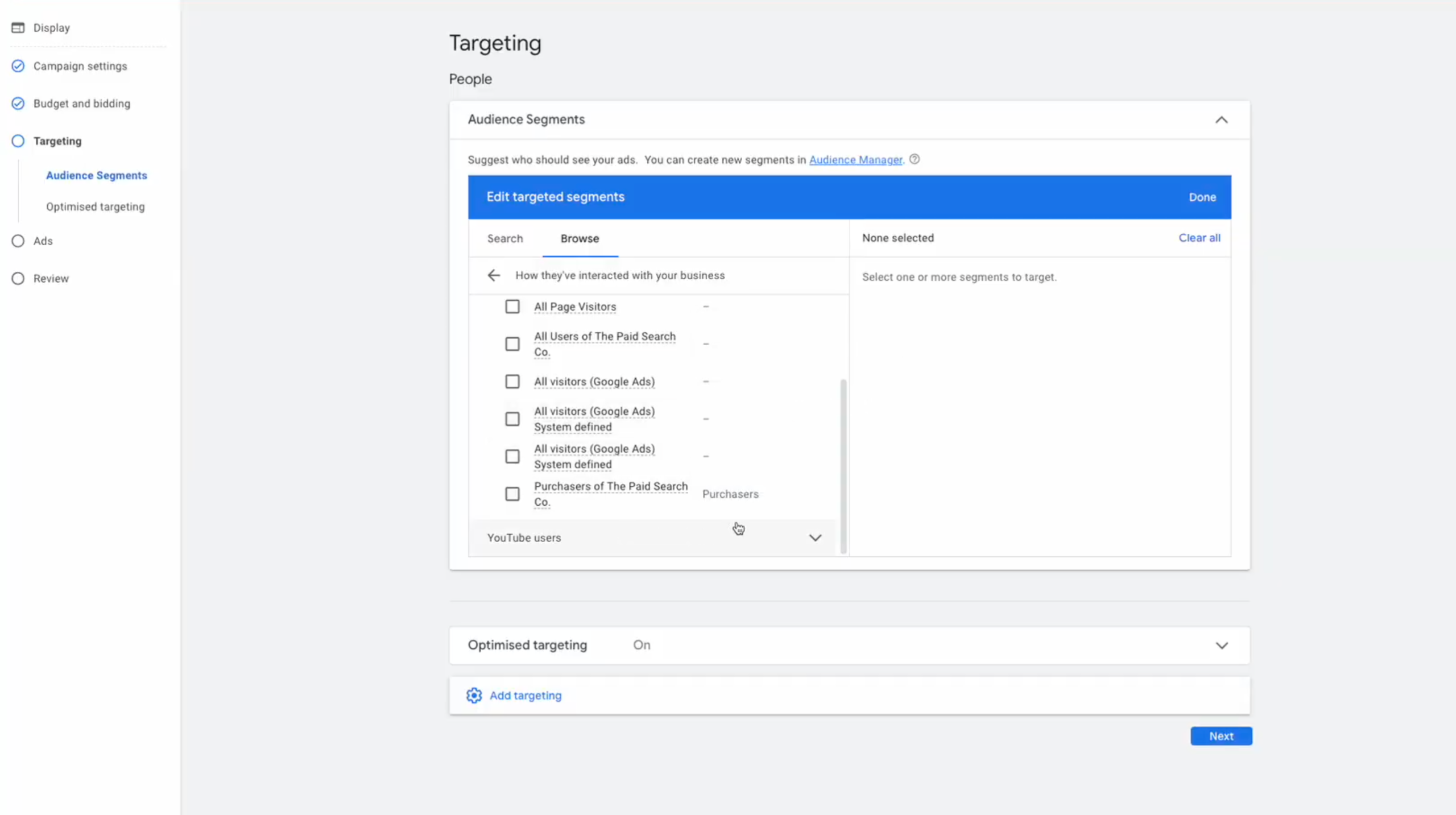Click the gear icon next to Add targeting
The height and width of the screenshot is (815, 1456).
click(474, 696)
